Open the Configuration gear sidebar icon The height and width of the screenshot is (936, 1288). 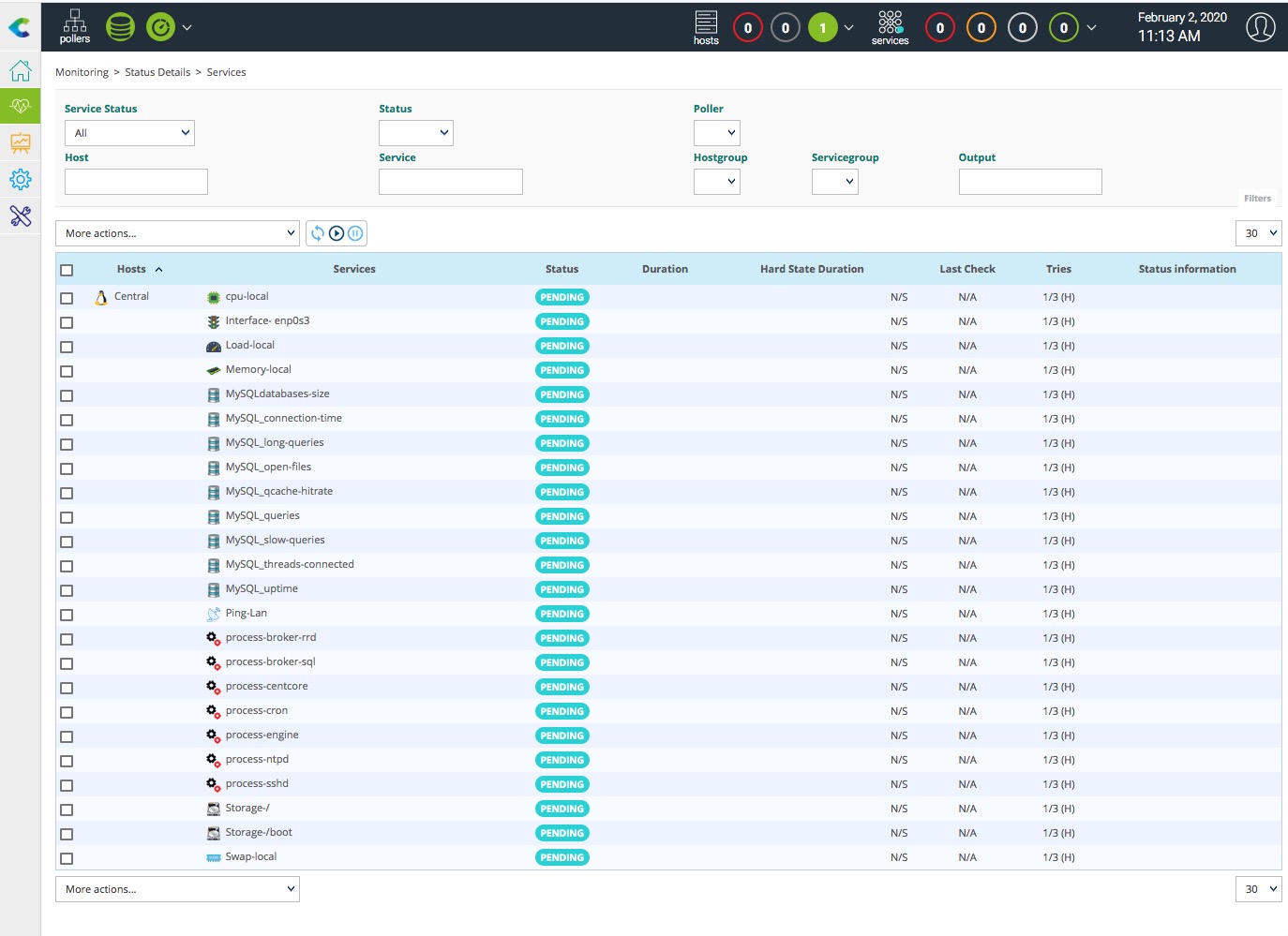point(20,179)
